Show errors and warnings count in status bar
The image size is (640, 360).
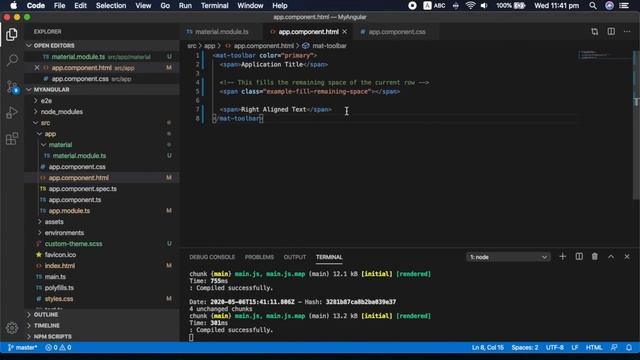[x=58, y=347]
